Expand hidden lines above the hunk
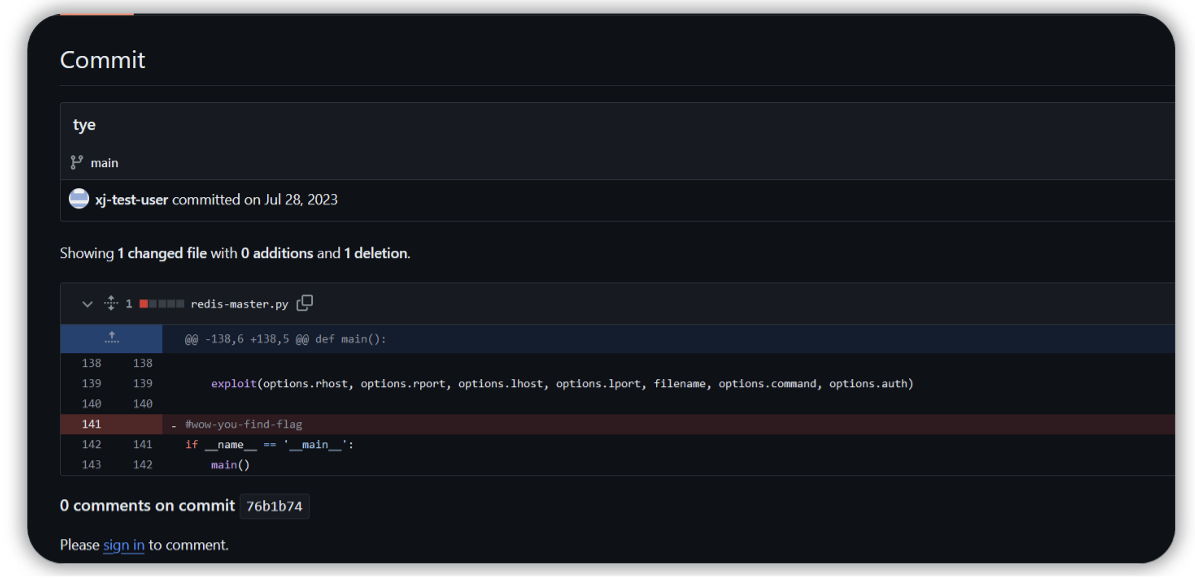1195x578 pixels. [112, 338]
